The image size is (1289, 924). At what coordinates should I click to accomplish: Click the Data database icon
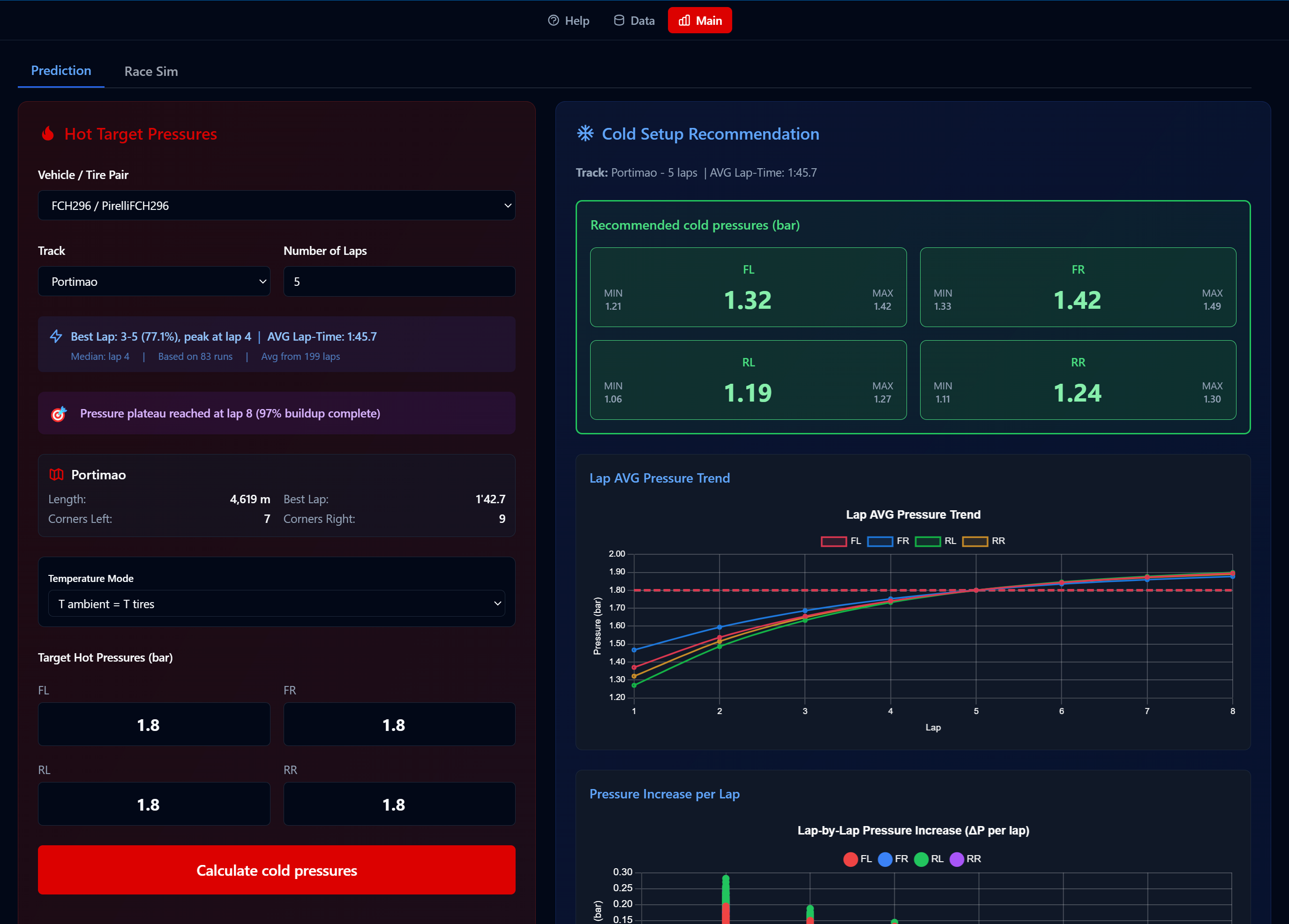click(619, 20)
